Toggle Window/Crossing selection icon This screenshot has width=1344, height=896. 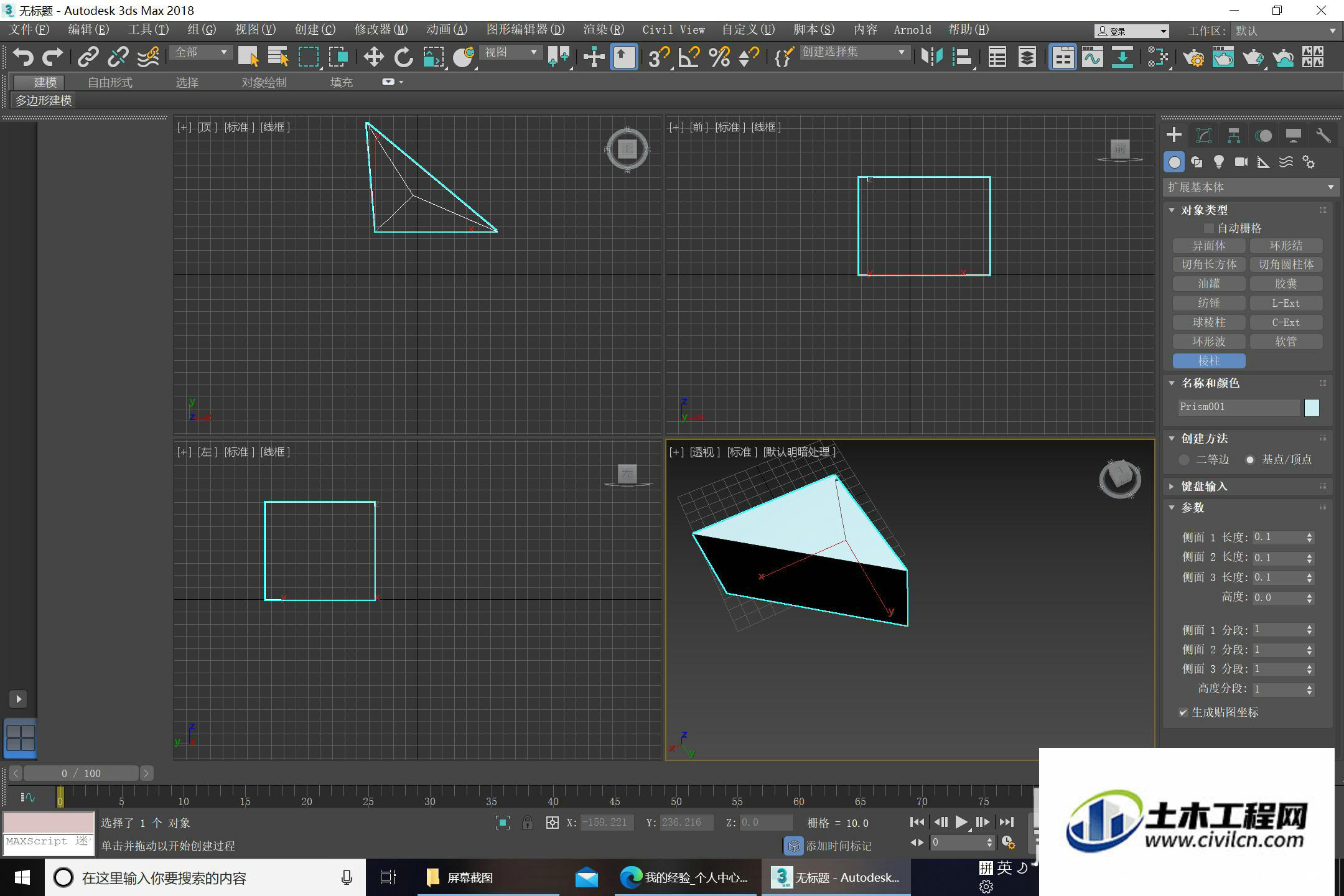coord(338,57)
